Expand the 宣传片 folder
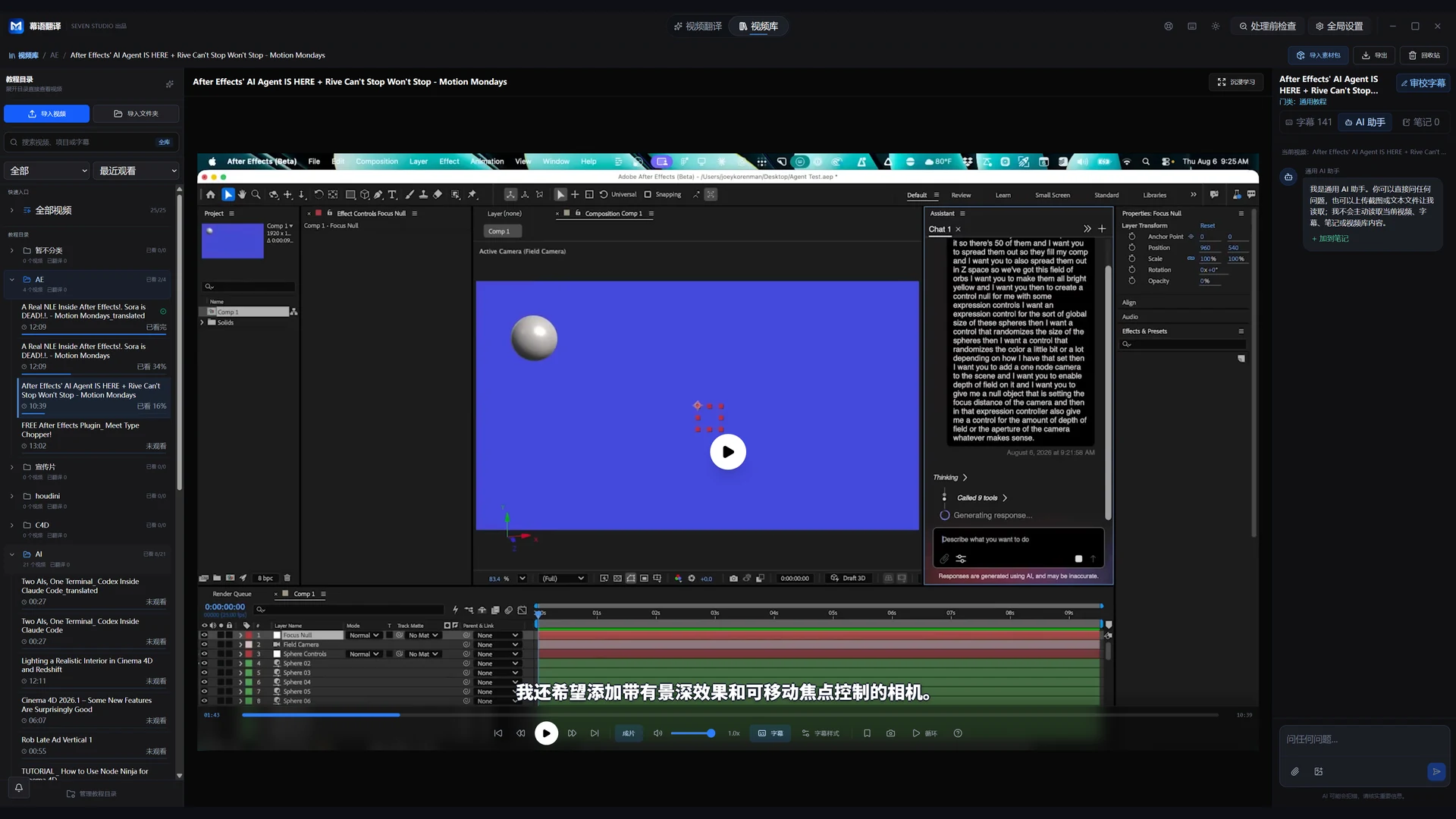The height and width of the screenshot is (819, 1456). point(11,467)
